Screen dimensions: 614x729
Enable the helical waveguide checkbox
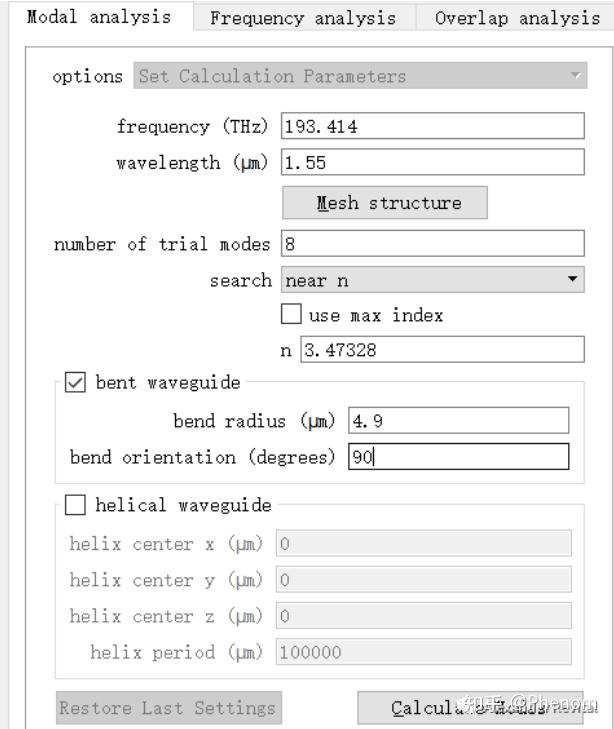[x=75, y=505]
